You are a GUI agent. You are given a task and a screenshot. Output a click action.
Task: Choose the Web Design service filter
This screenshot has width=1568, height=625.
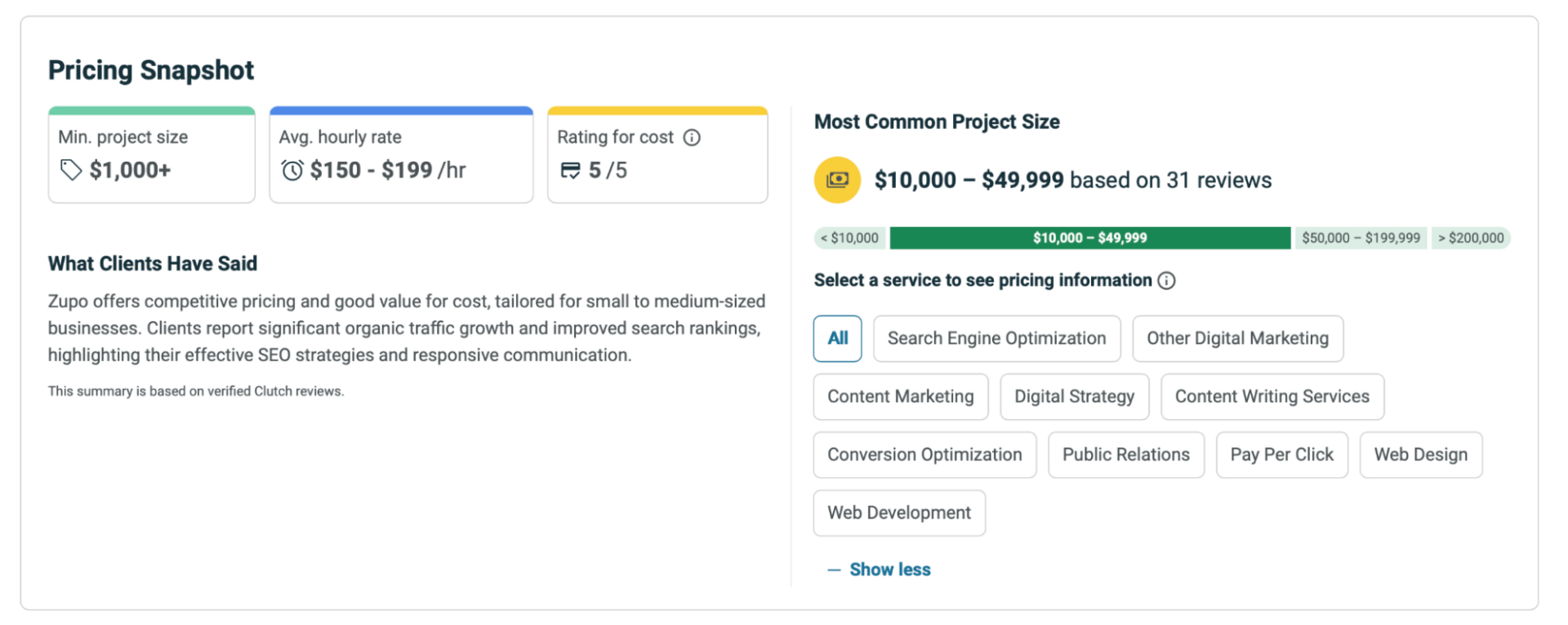click(1420, 454)
